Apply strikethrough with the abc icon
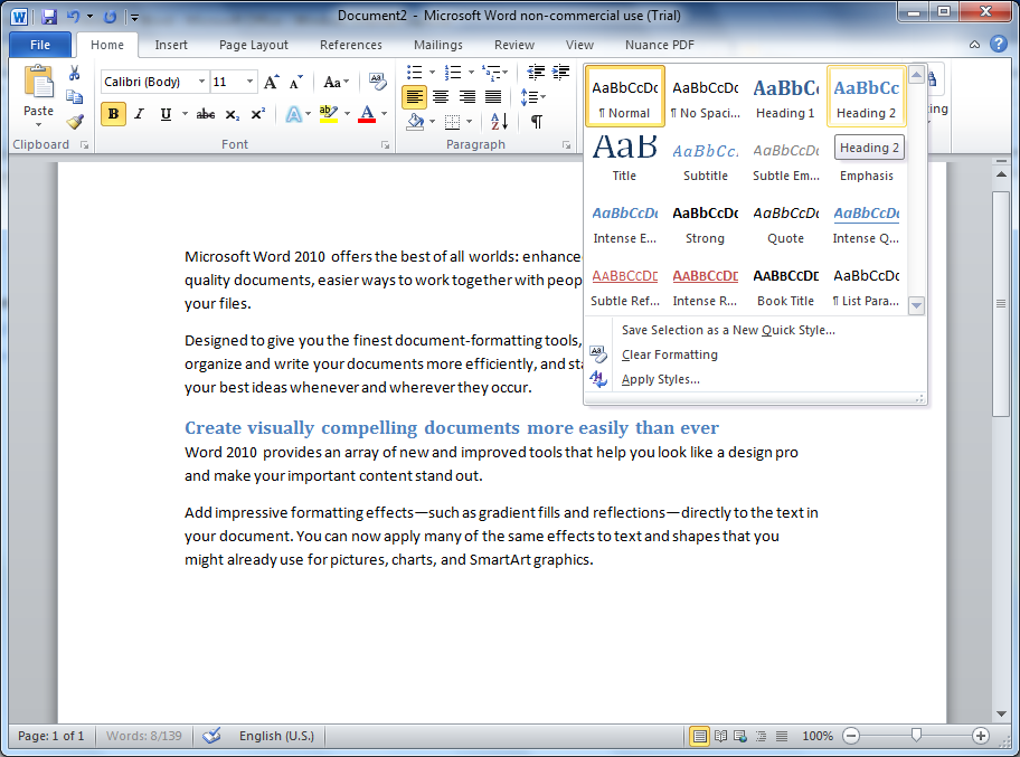This screenshot has width=1020, height=757. (206, 114)
